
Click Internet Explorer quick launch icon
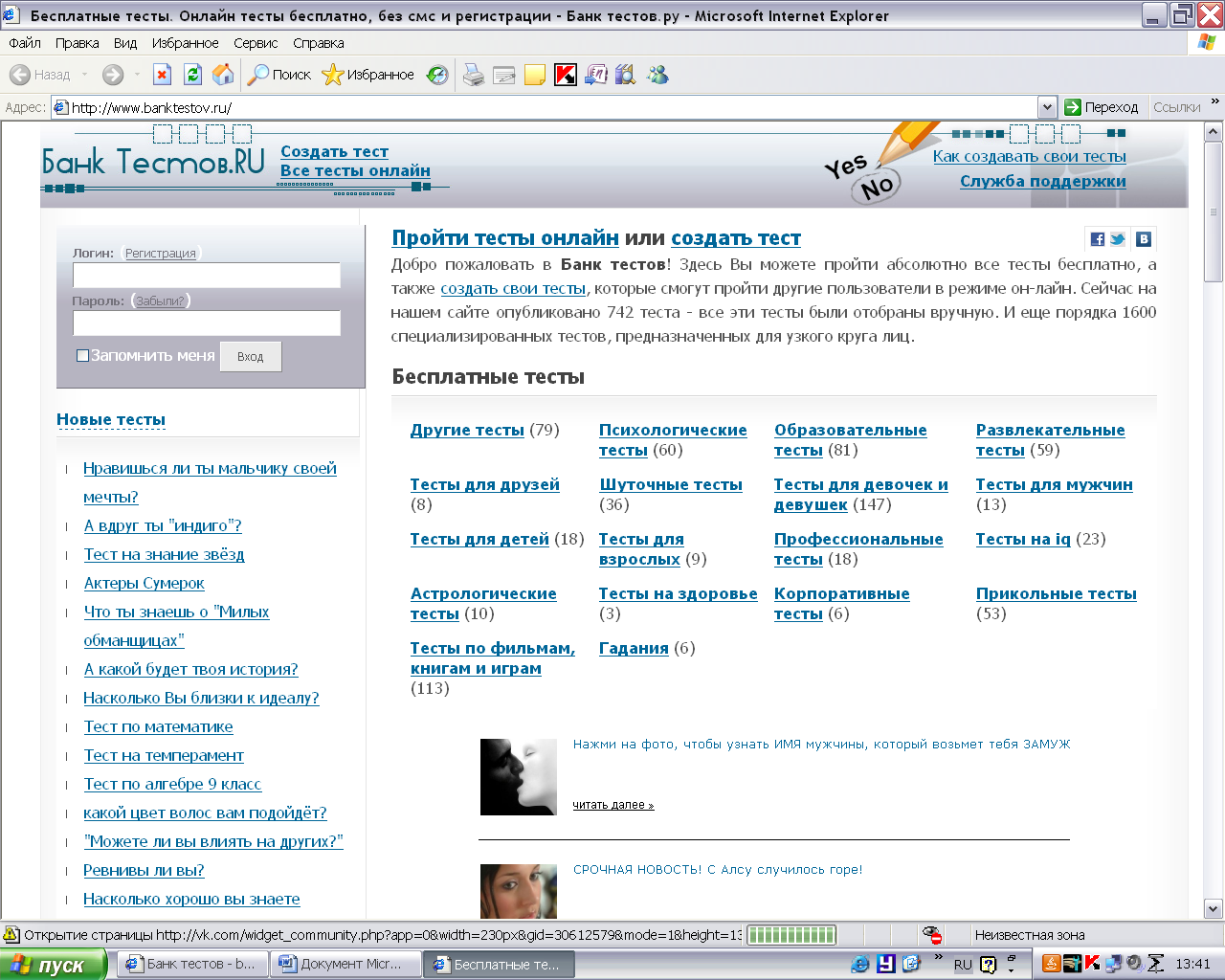coord(860,964)
